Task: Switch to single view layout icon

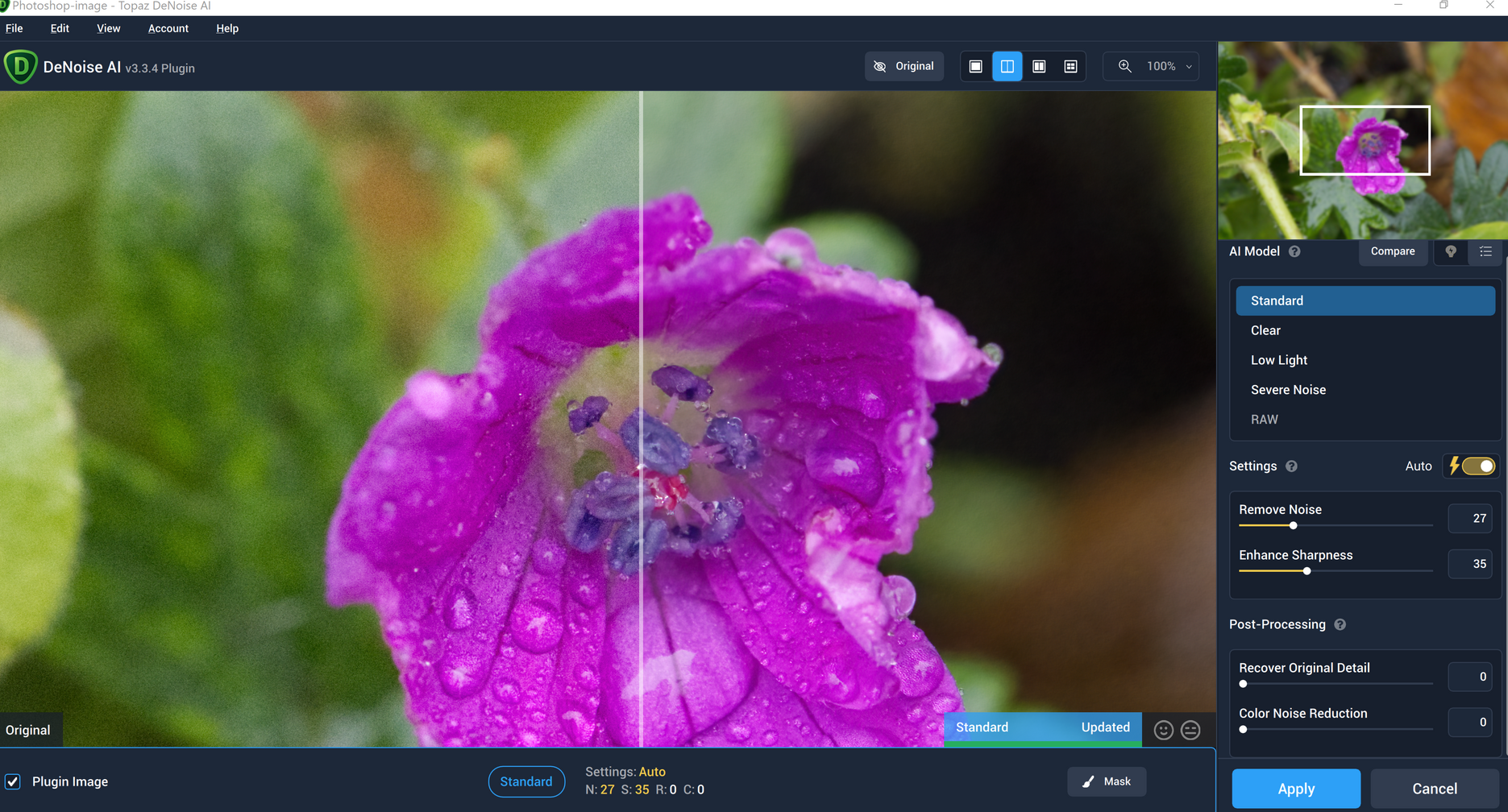Action: [x=975, y=66]
